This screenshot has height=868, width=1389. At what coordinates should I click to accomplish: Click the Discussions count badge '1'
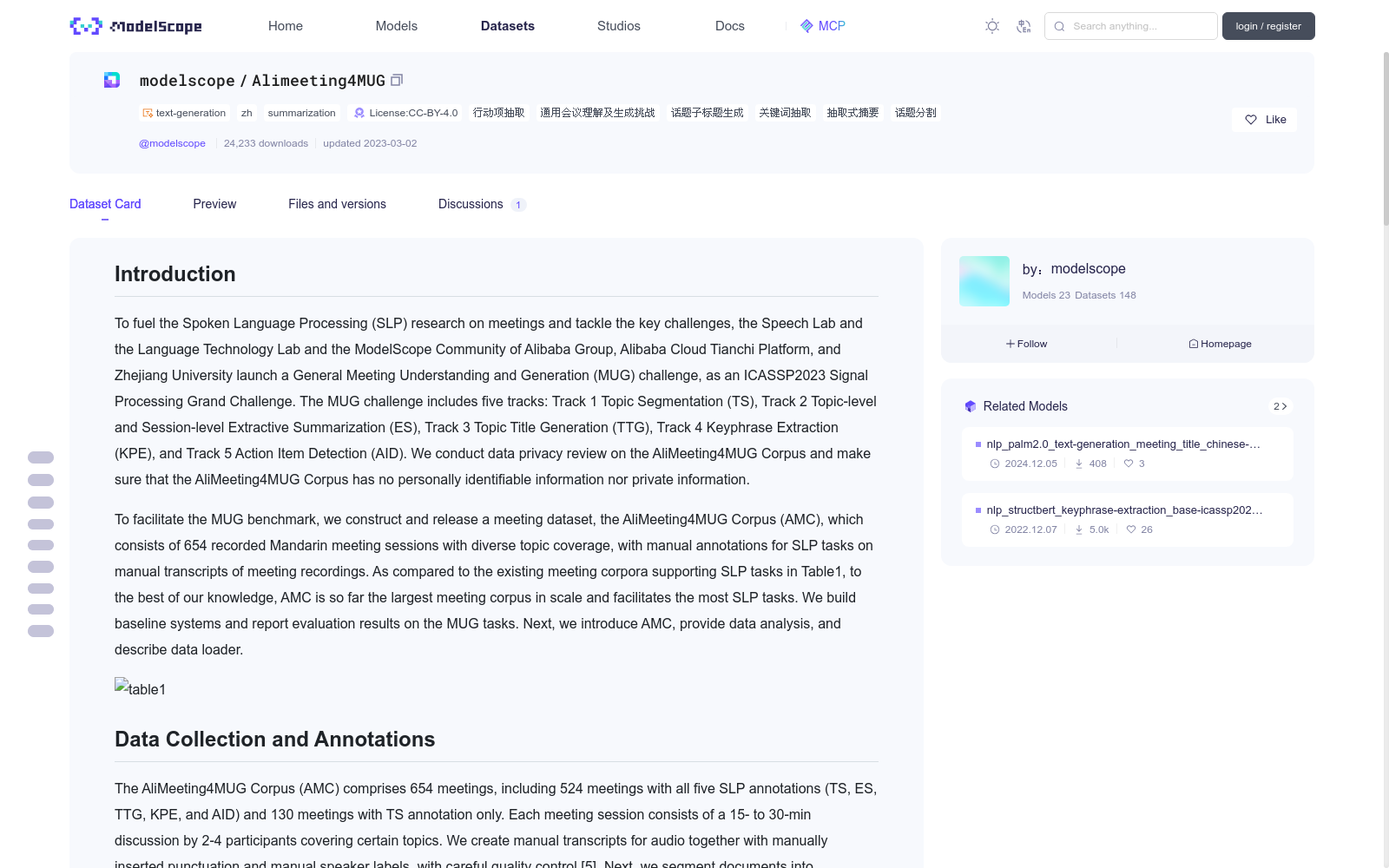[518, 205]
